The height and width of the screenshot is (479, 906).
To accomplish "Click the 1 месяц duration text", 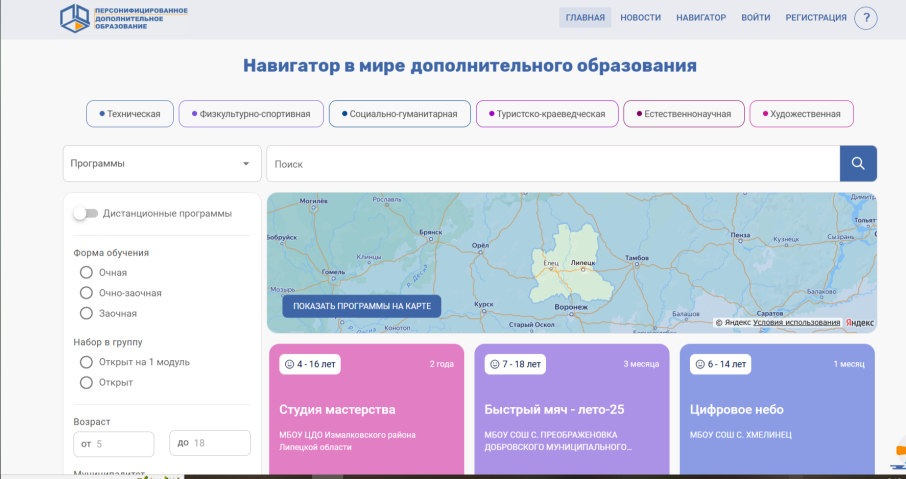I will pos(849,364).
